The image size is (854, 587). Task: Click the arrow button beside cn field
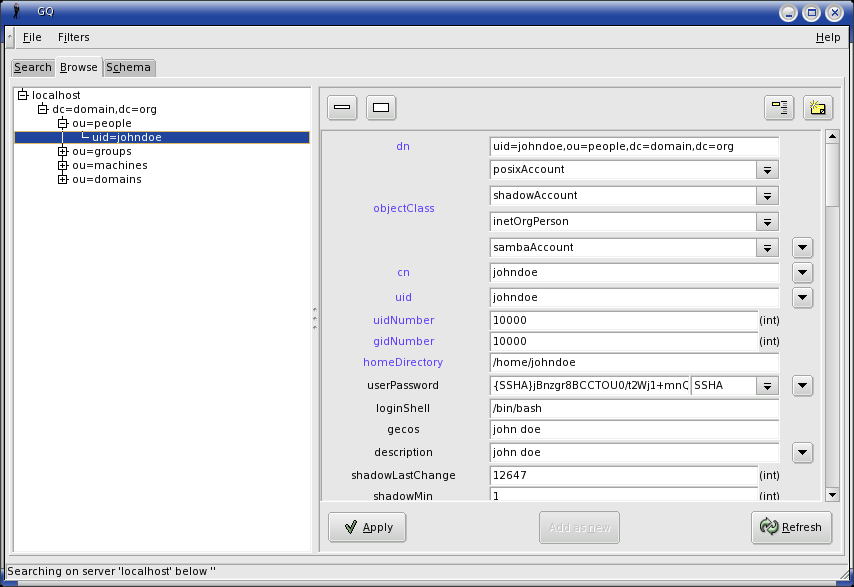[x=802, y=273]
